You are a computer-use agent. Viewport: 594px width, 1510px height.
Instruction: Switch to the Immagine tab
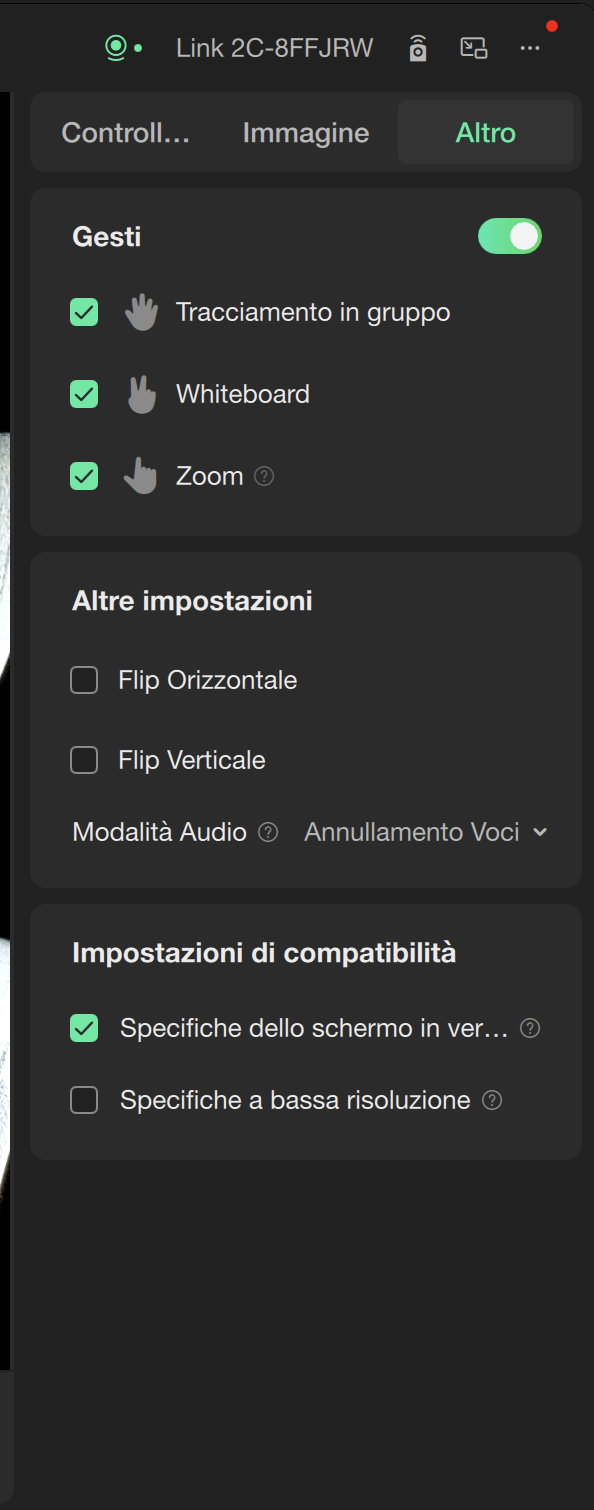[x=306, y=133]
